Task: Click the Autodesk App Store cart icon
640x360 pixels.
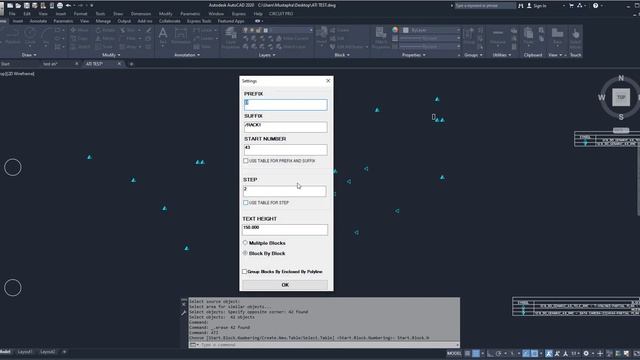Action: coord(571,6)
